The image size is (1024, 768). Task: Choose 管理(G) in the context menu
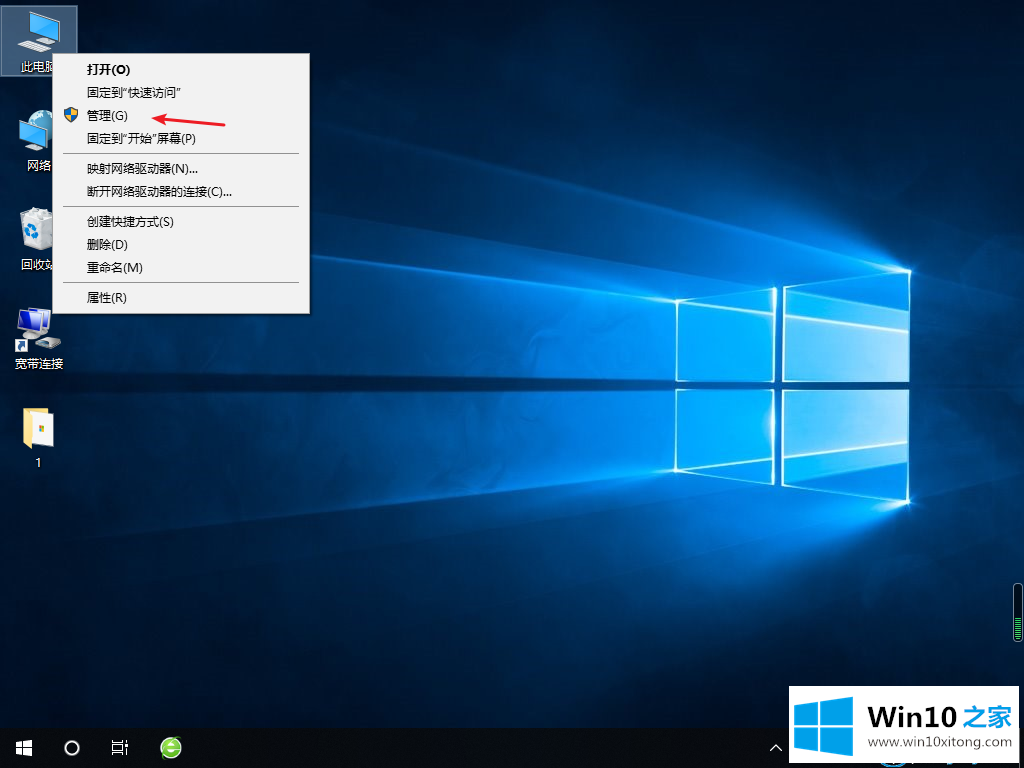pos(181,116)
